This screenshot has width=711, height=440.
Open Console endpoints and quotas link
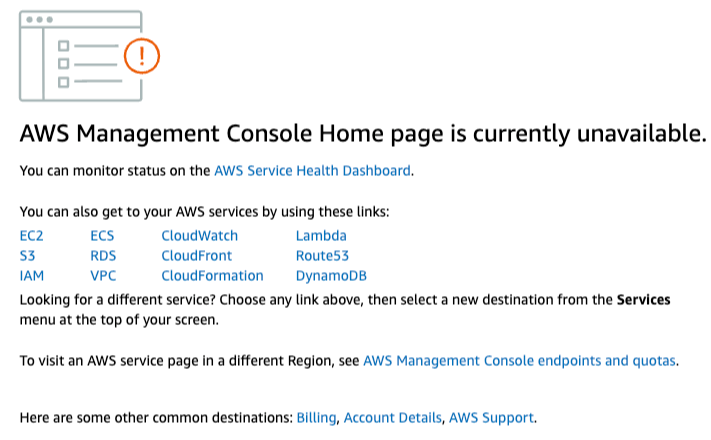(520, 361)
